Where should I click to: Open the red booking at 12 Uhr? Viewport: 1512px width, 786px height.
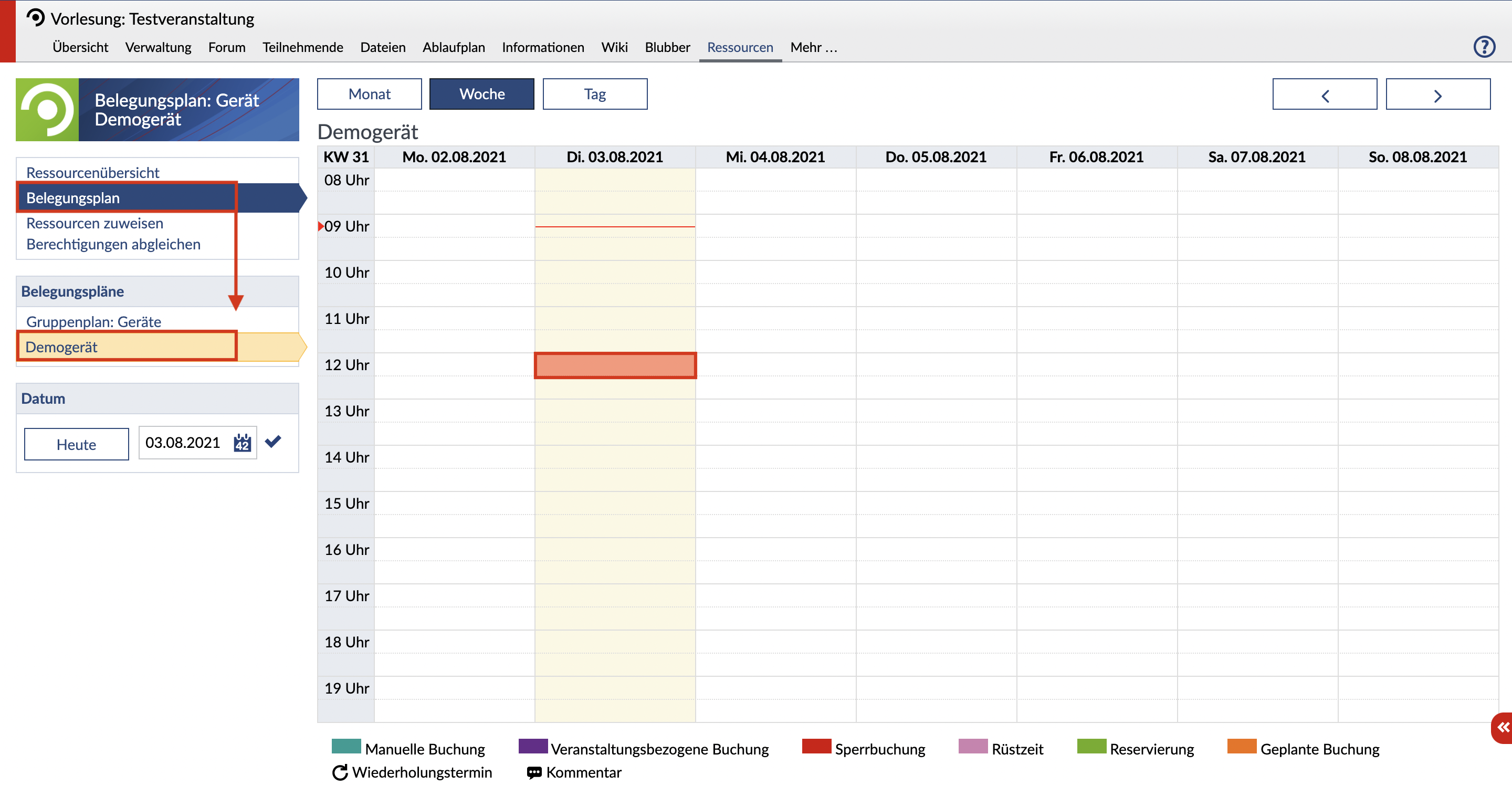click(615, 366)
